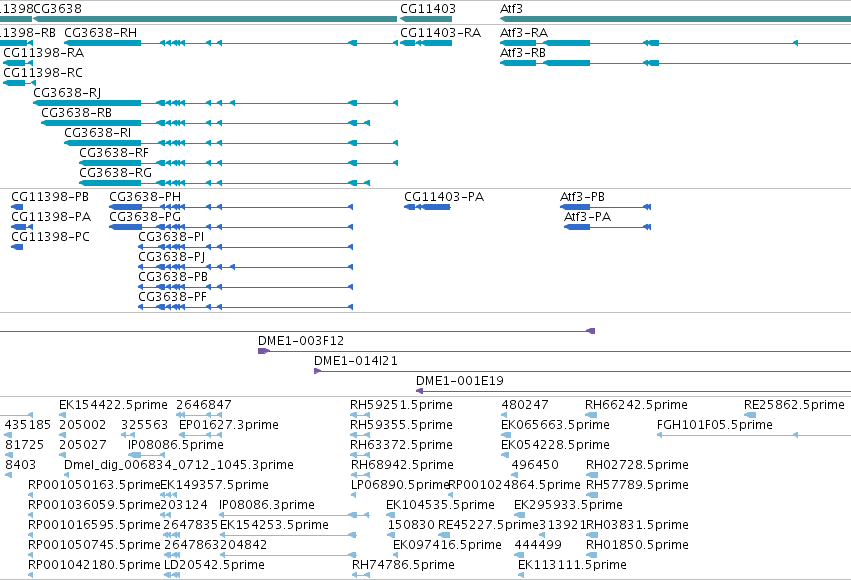Click EST RH66242.5prime
The image size is (851, 580).
pos(636,405)
